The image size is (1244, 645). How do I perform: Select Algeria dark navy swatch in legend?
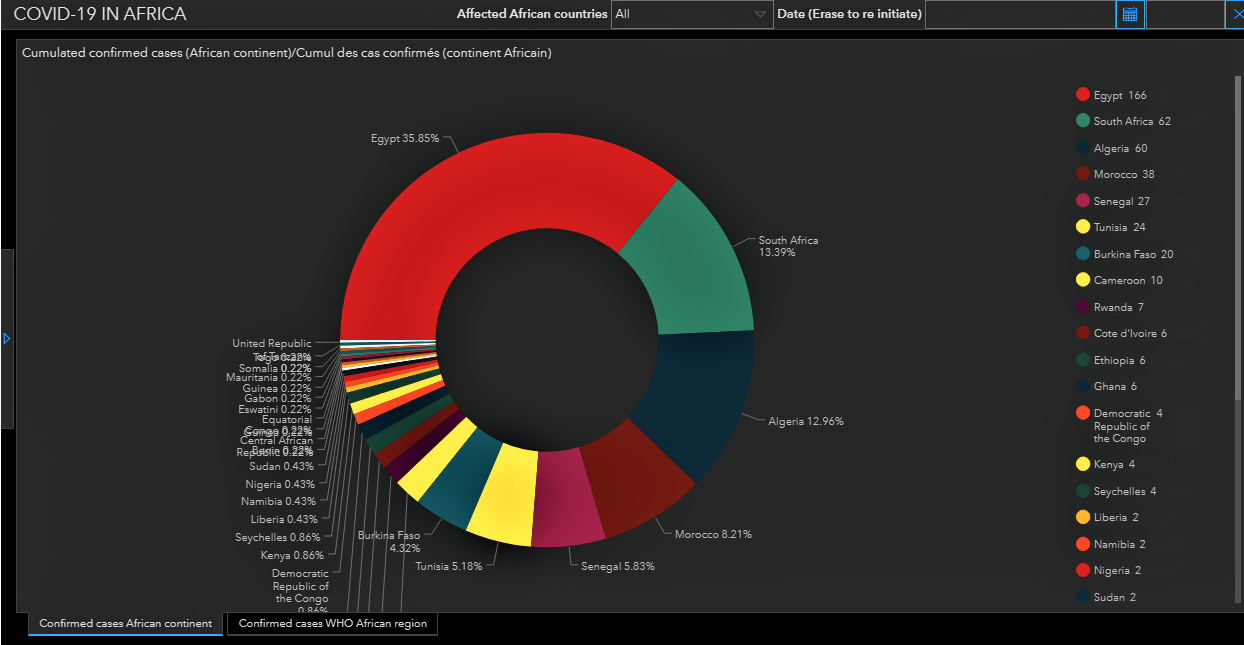click(1082, 148)
